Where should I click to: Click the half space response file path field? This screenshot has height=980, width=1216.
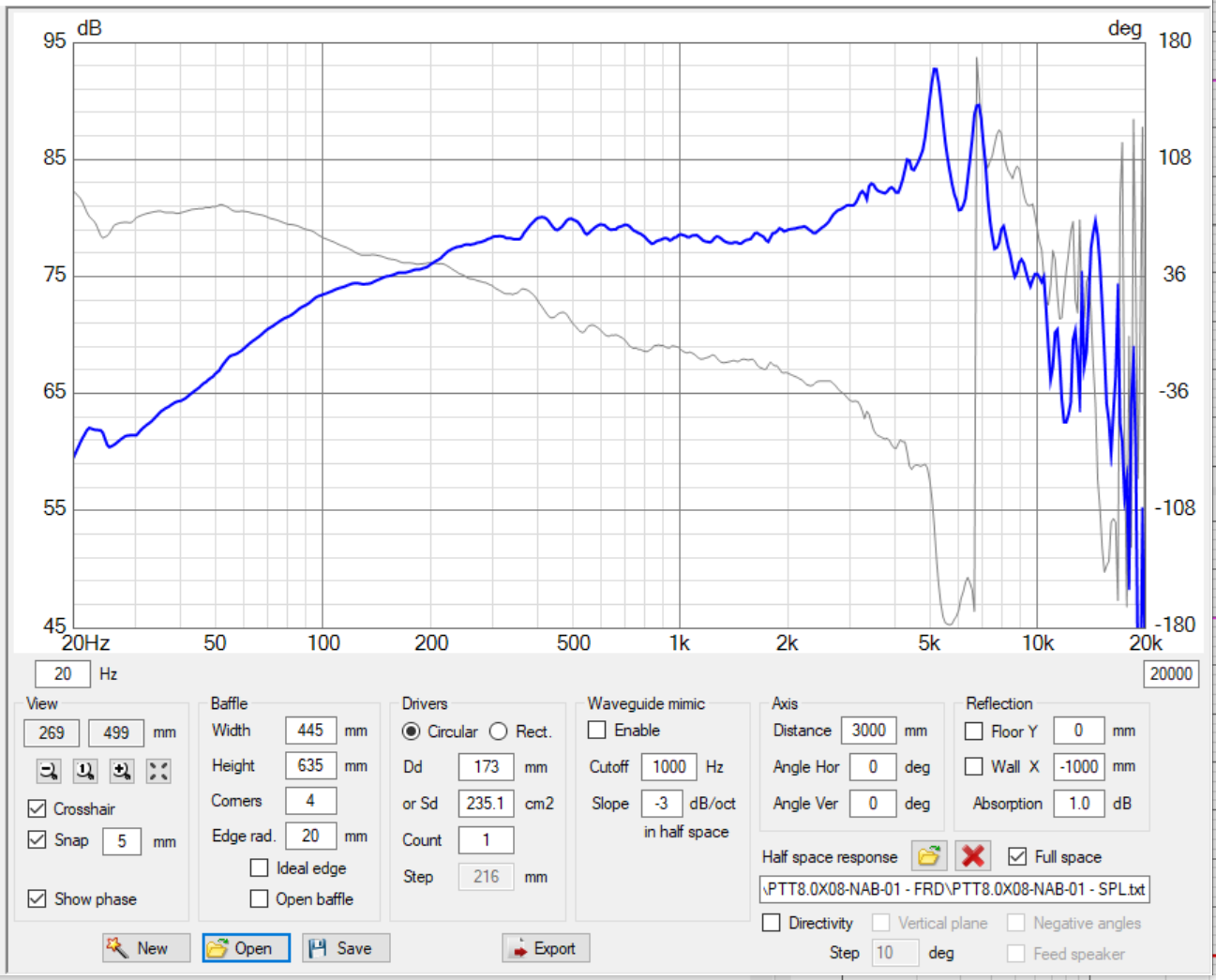[x=954, y=889]
